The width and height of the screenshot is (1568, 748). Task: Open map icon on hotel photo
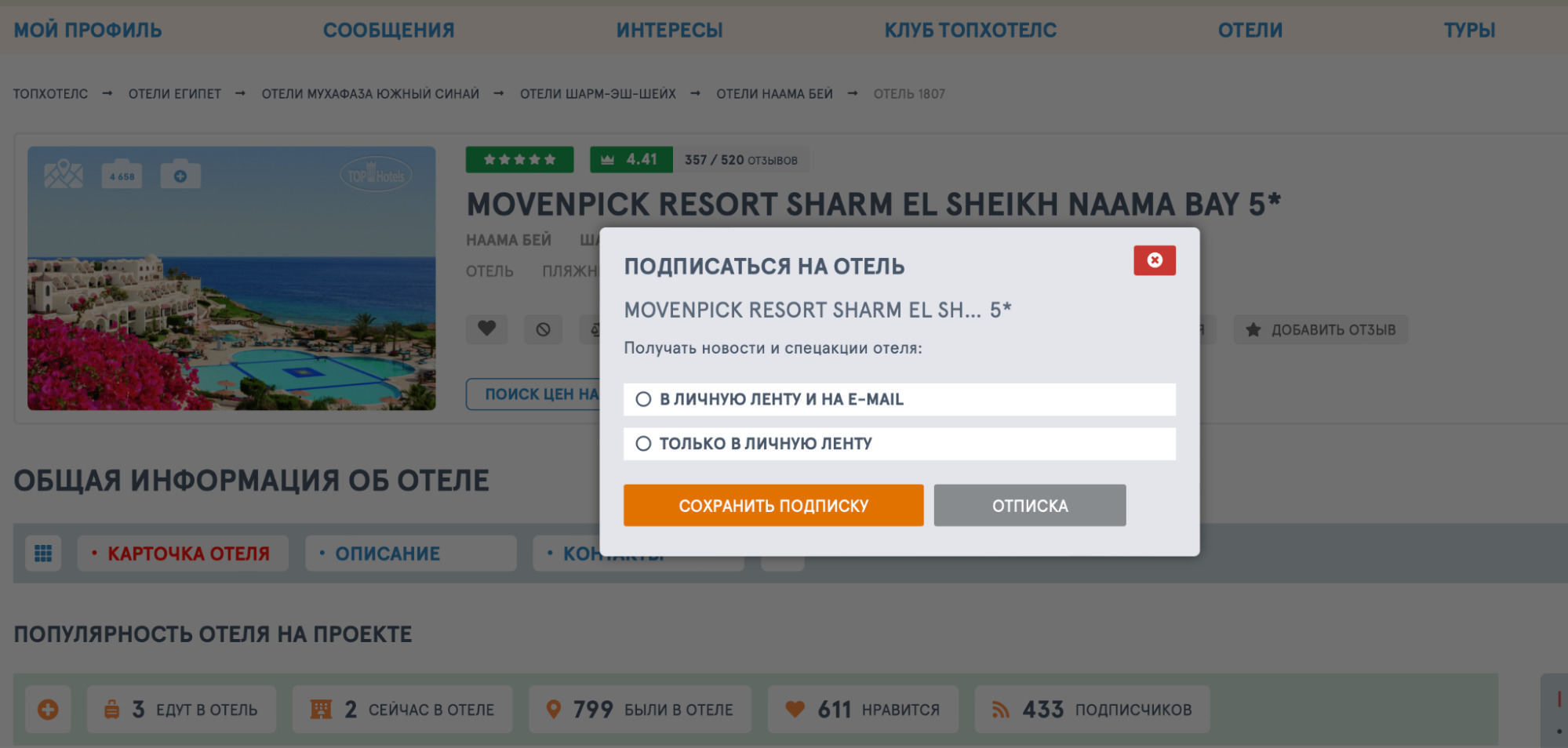64,174
